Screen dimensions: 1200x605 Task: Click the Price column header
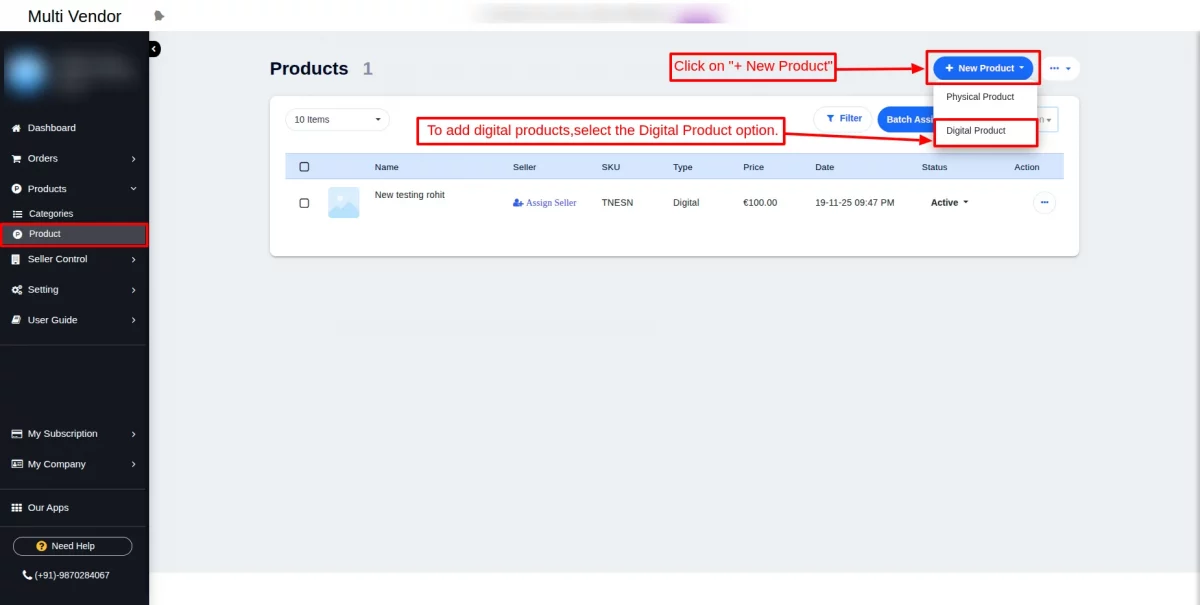(754, 167)
